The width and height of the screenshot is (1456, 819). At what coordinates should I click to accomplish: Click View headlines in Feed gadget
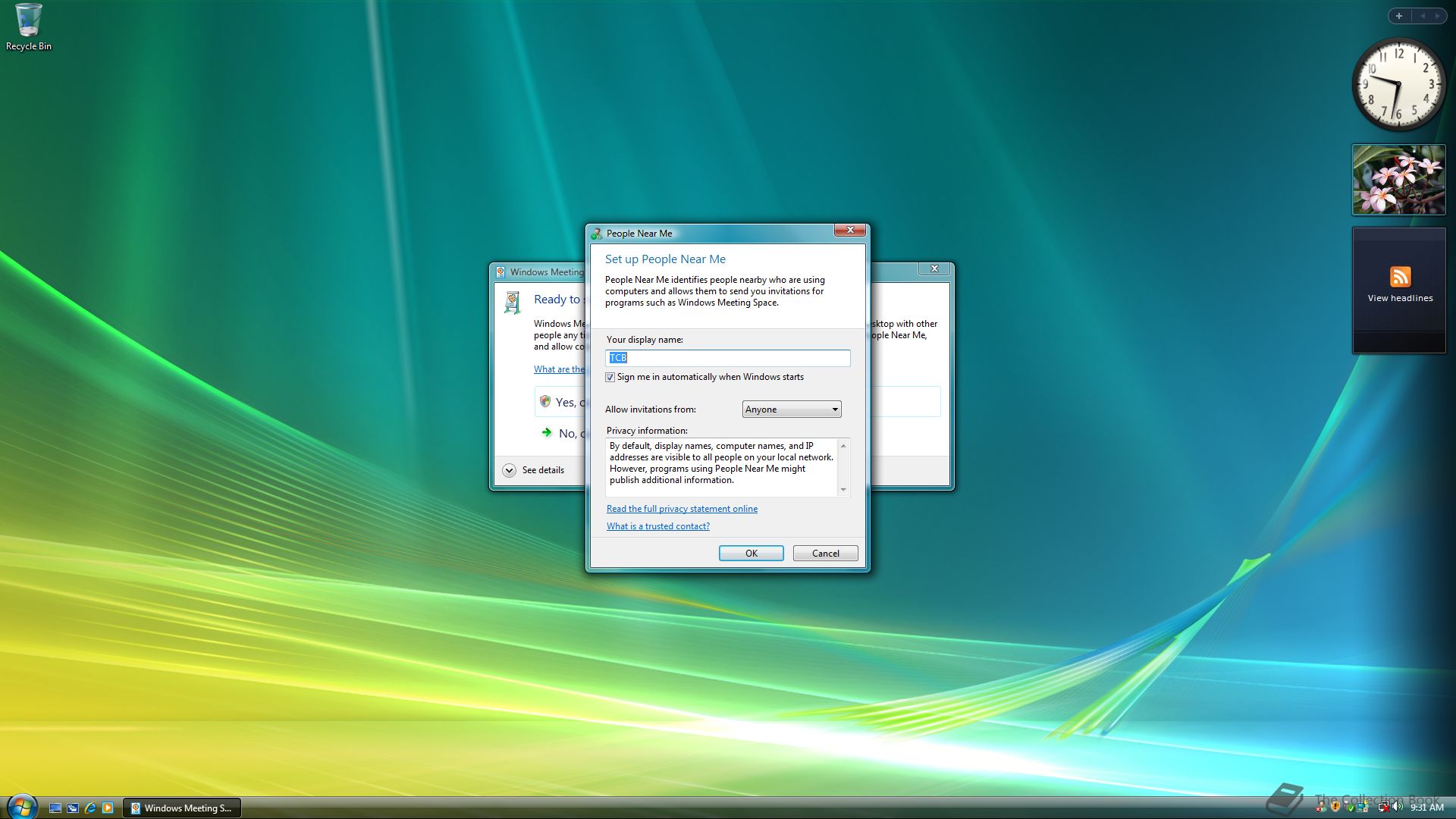point(1400,298)
